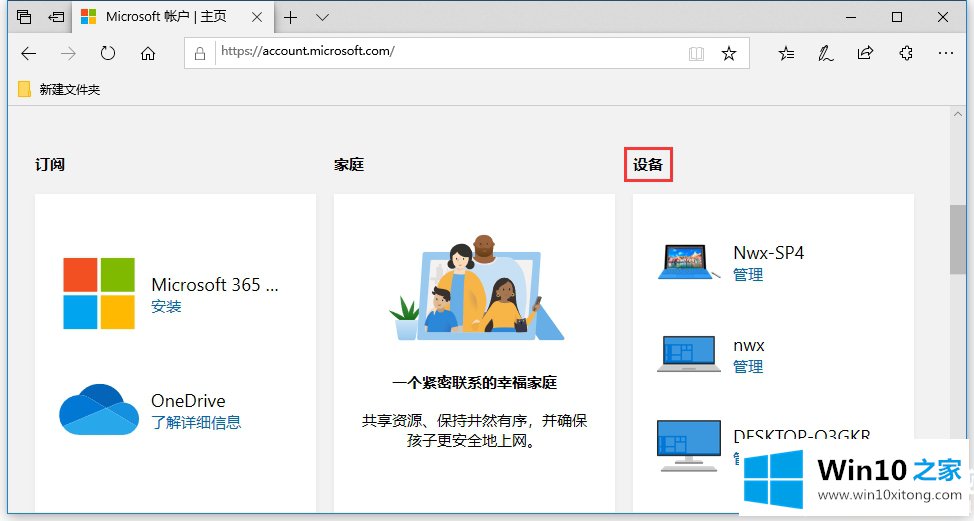Screen dimensions: 974x521
Task: Close the Microsoft 帐户 tab
Action: [x=257, y=17]
